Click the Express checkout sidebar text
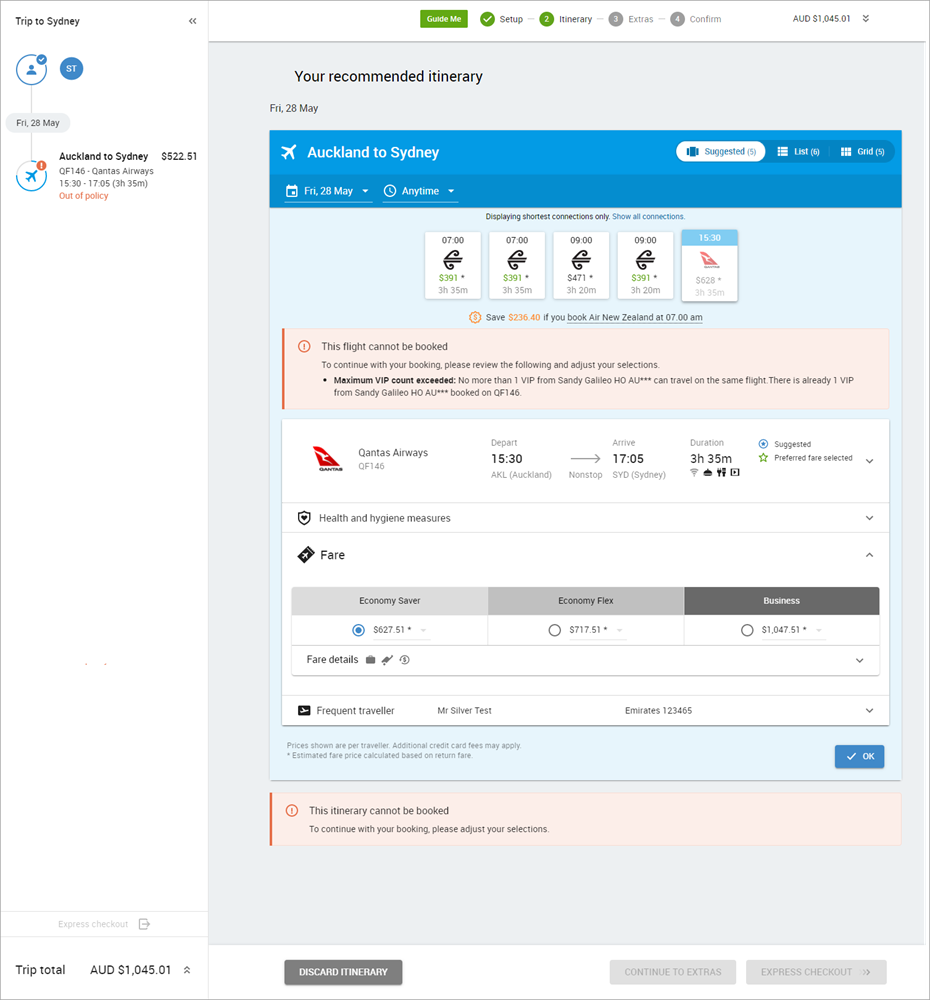The height and width of the screenshot is (1000, 930). tap(93, 924)
